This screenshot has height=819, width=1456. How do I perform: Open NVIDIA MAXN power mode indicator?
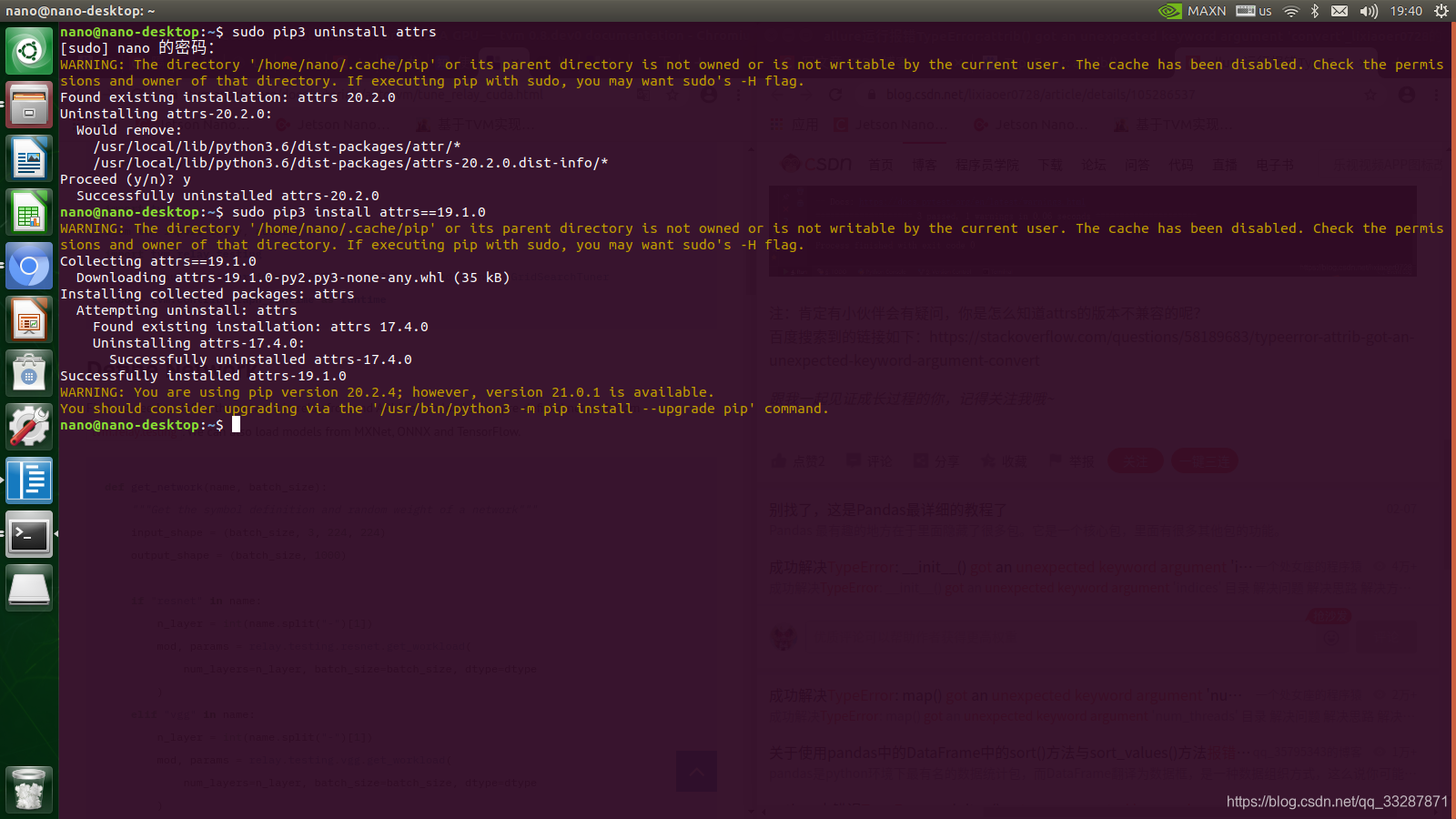coord(1192,11)
